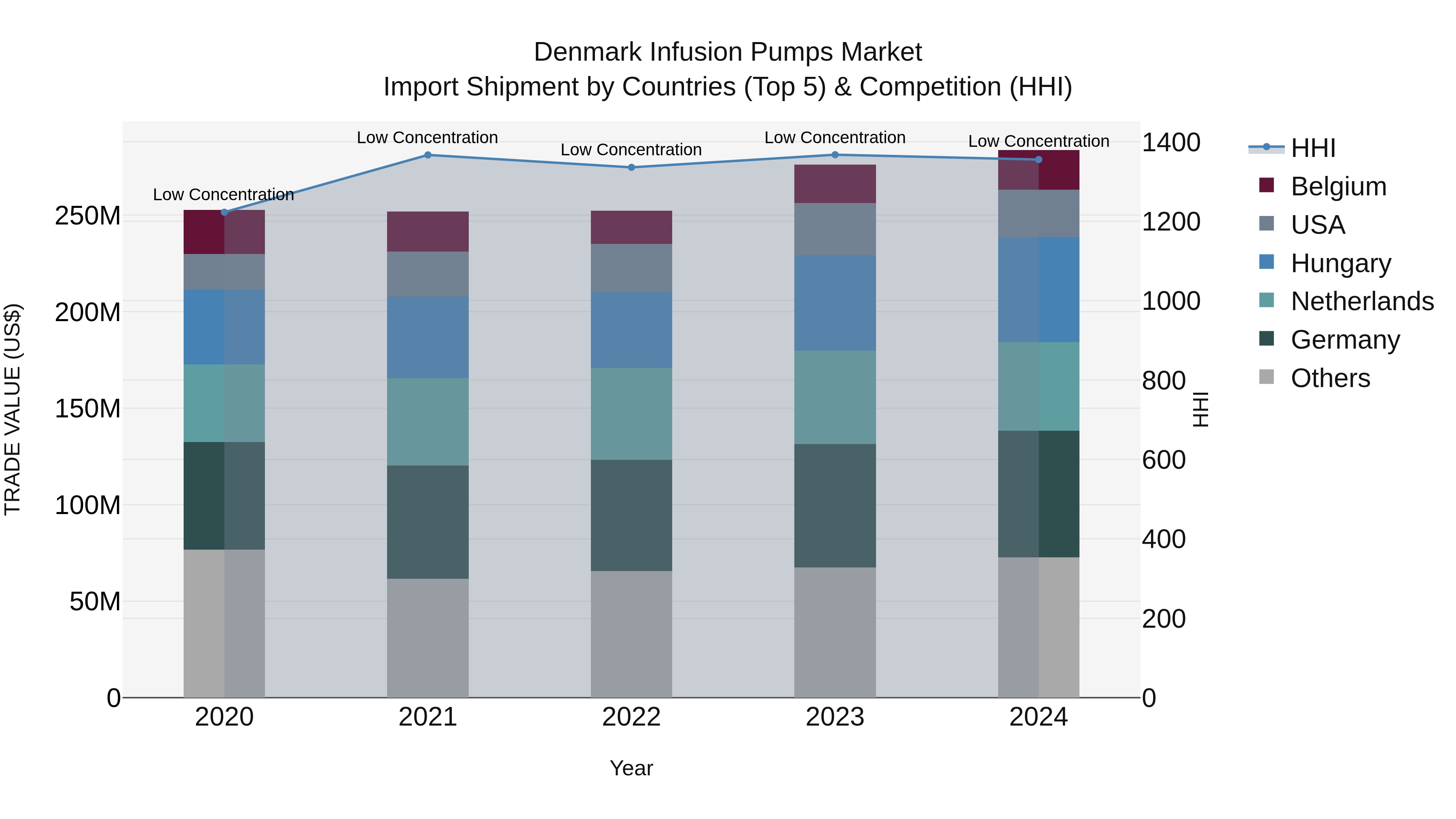Select the Germany segment in the 2022 bar
This screenshot has height=819, width=1456.
[x=632, y=516]
